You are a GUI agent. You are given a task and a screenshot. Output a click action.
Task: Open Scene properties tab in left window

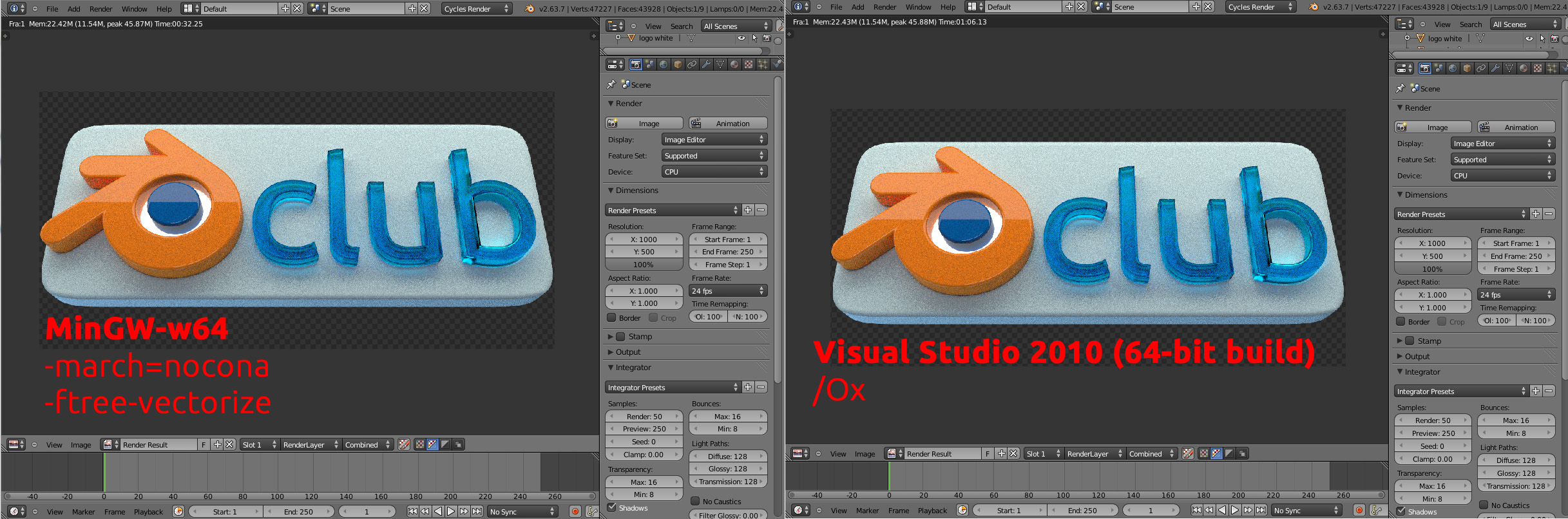(x=649, y=64)
